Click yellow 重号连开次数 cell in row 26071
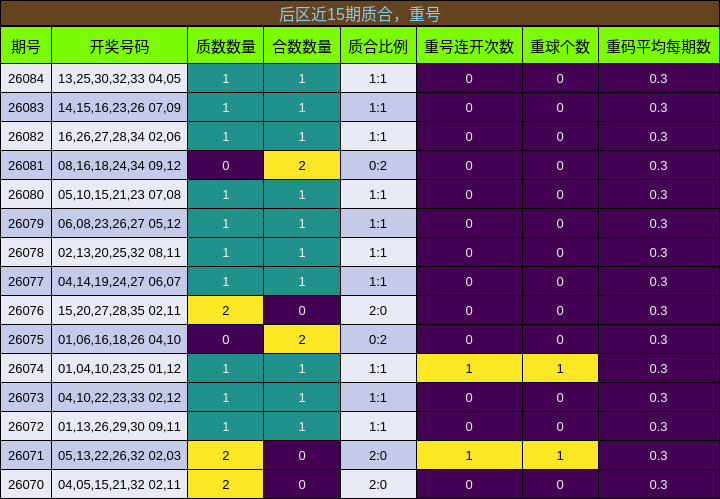This screenshot has width=720, height=499. [x=469, y=455]
